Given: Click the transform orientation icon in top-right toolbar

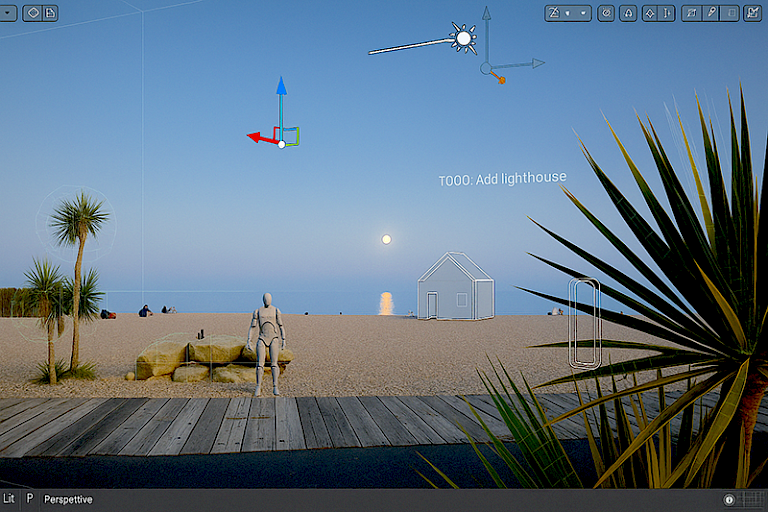Looking at the screenshot, I should pyautogui.click(x=555, y=13).
